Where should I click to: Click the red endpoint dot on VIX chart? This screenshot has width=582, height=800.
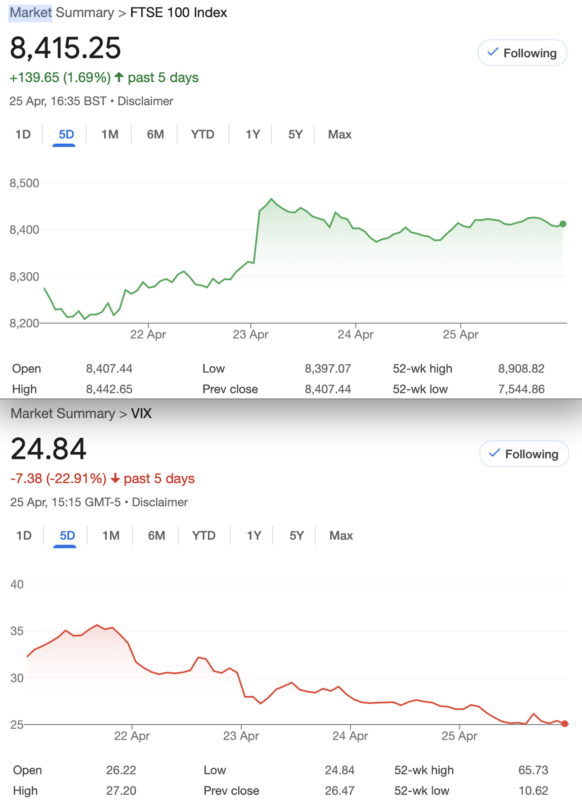coord(565,723)
